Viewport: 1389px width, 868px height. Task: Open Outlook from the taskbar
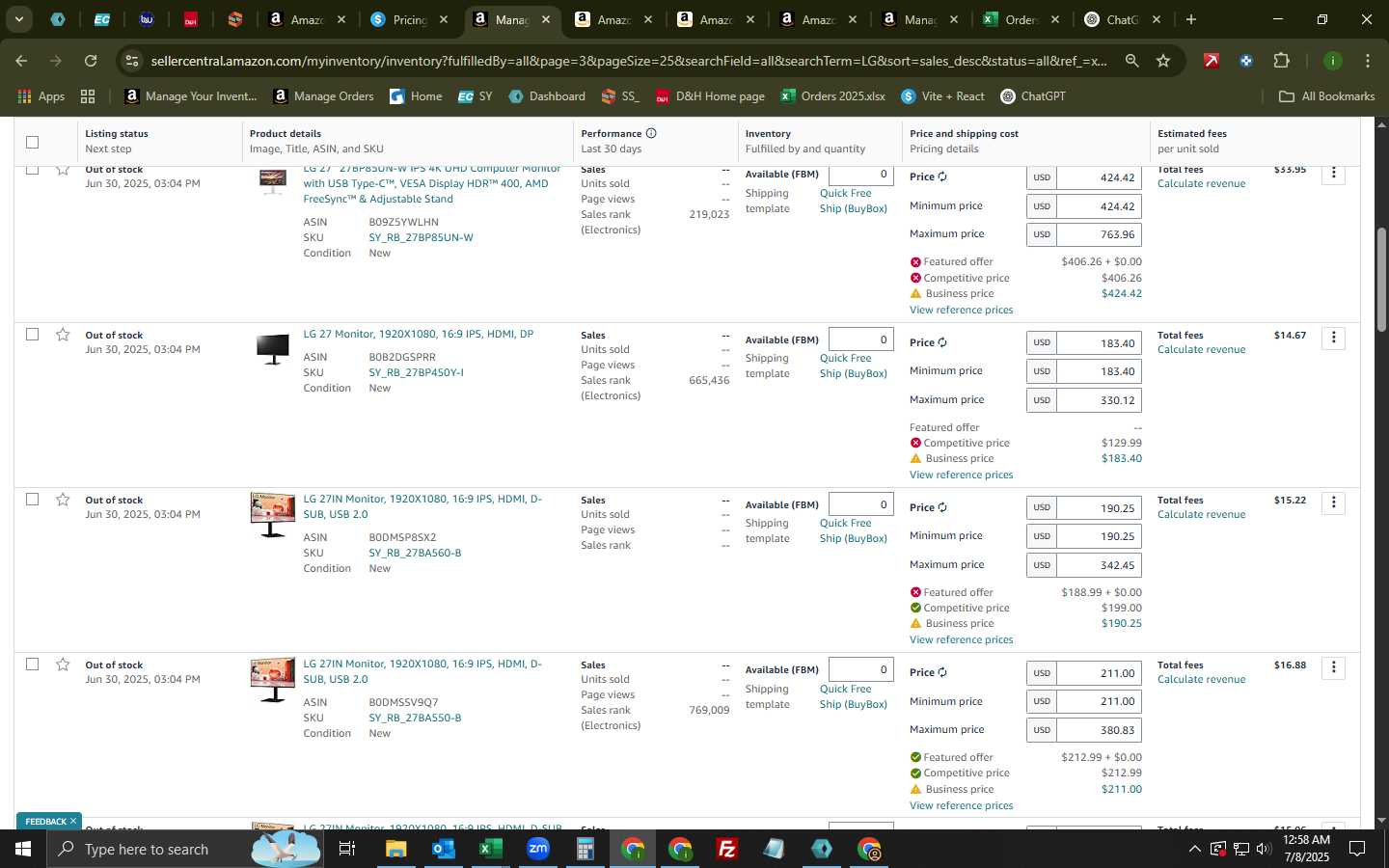443,849
